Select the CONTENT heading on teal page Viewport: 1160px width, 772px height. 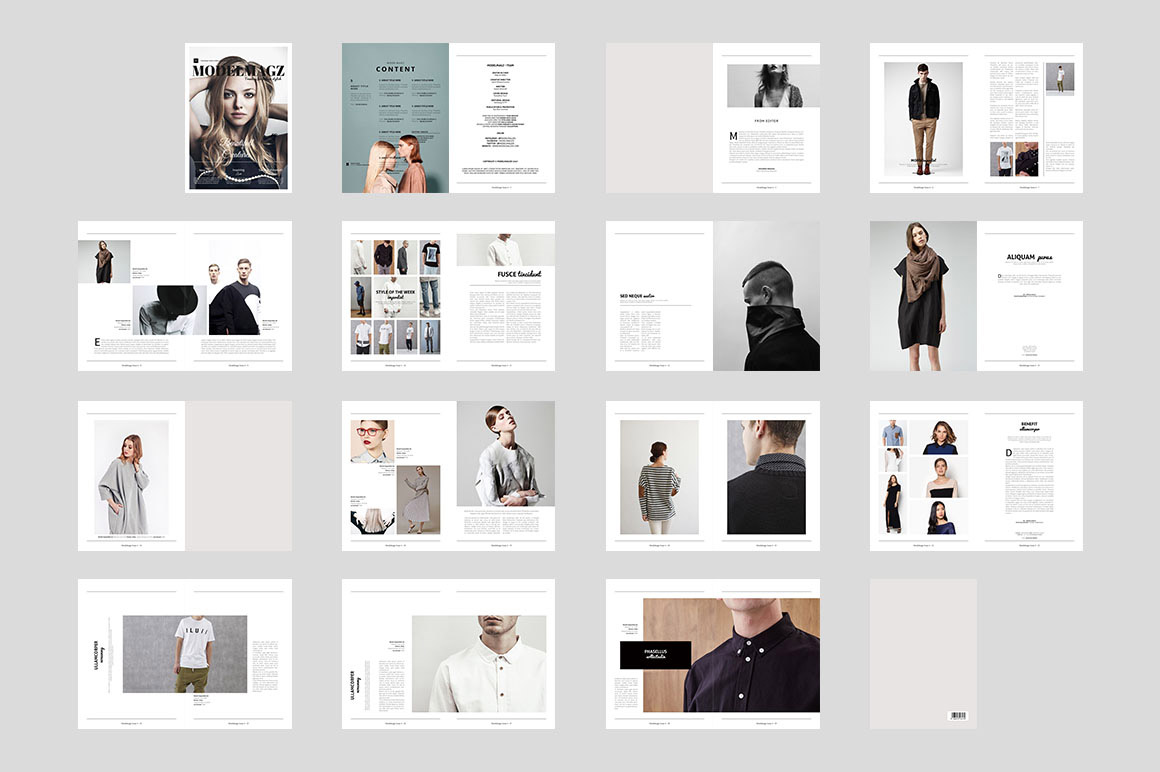click(395, 69)
